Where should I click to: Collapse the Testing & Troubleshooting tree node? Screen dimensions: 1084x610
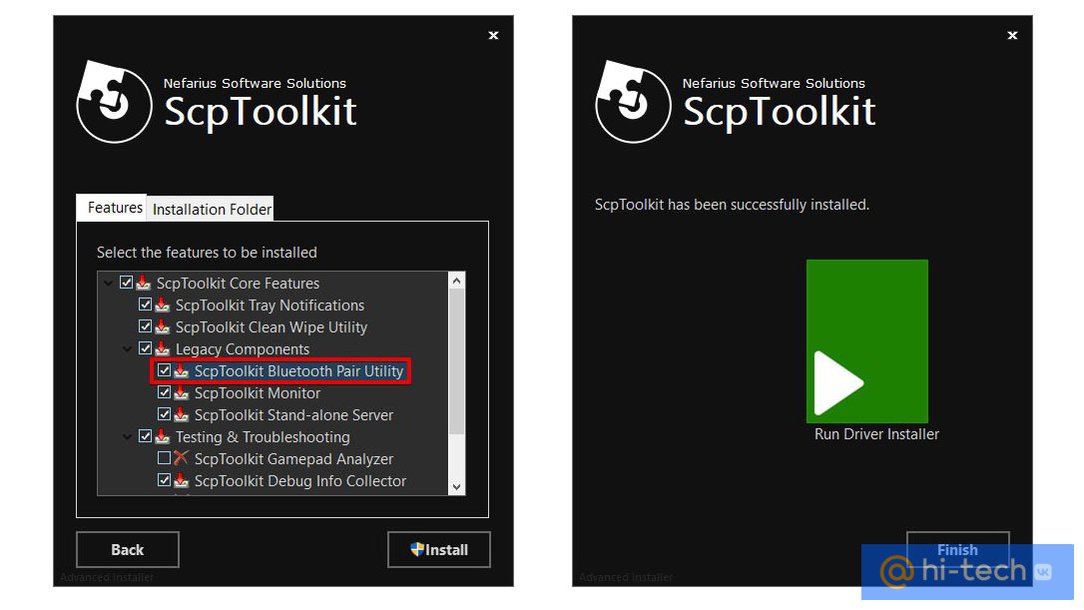127,436
